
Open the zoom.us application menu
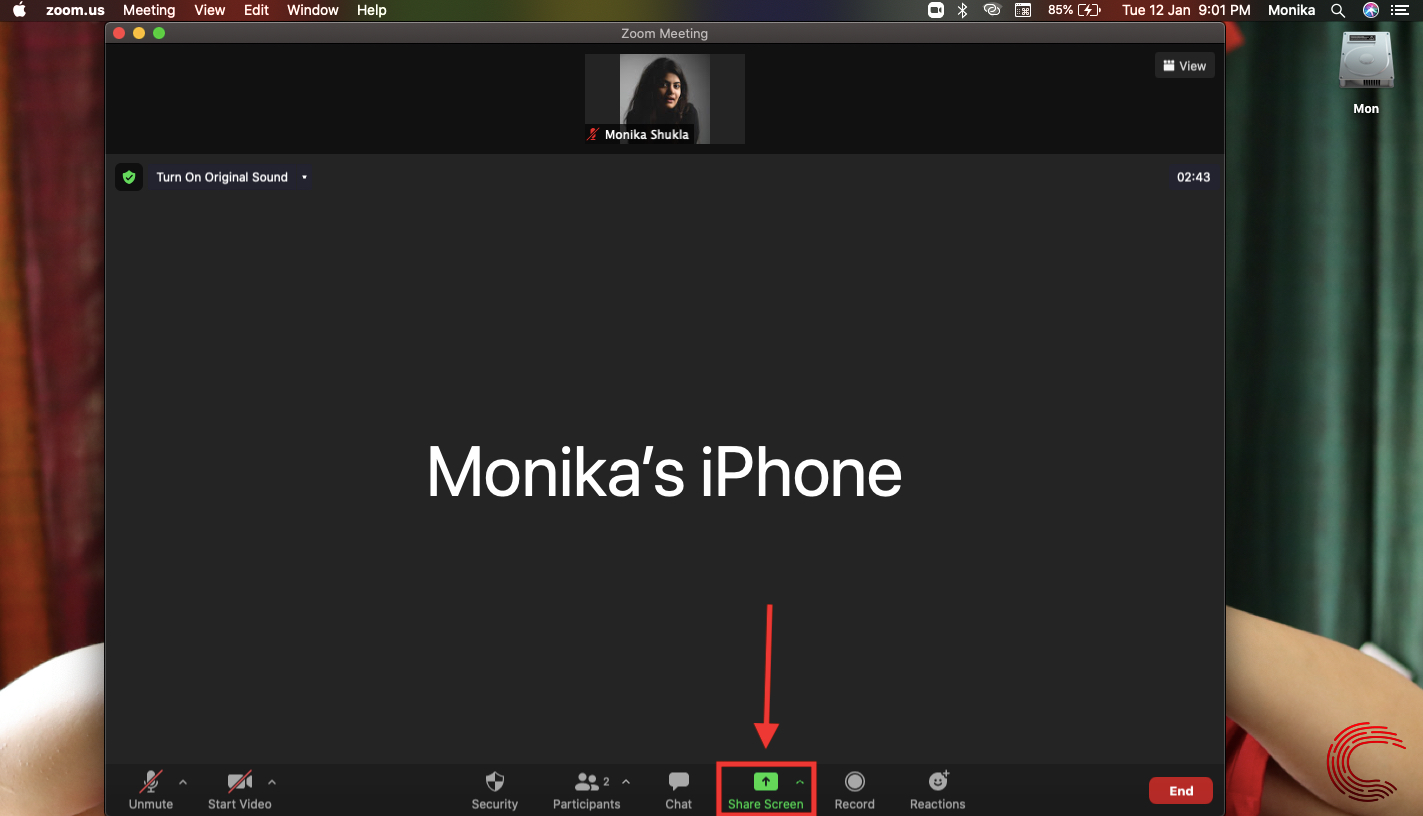click(75, 10)
